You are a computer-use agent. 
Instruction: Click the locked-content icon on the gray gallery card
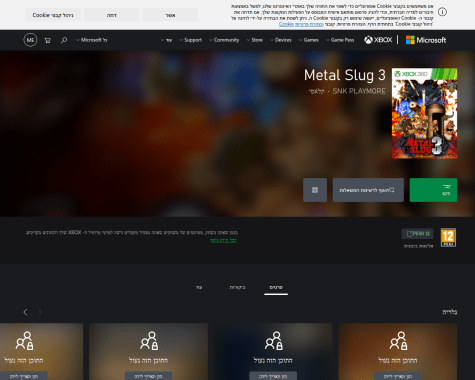tap(149, 340)
